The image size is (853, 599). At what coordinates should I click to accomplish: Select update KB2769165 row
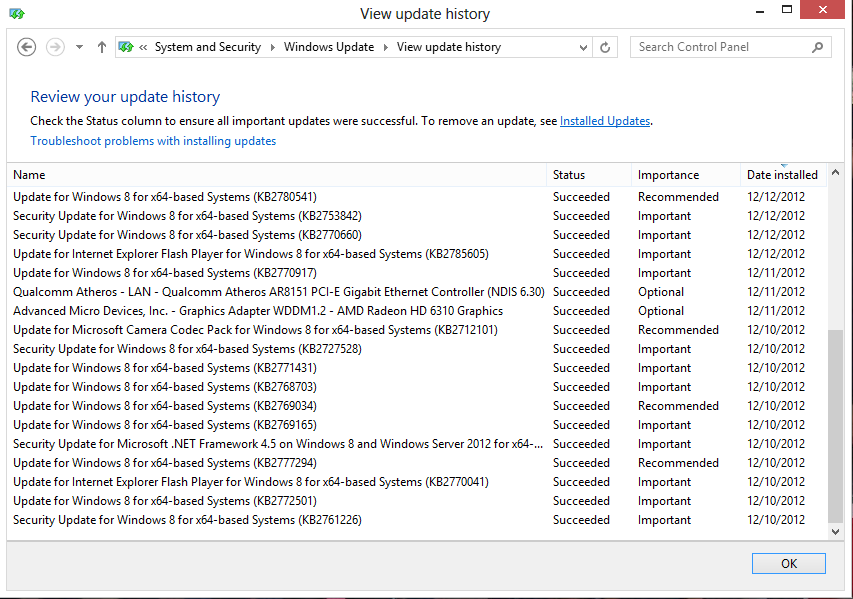point(417,425)
